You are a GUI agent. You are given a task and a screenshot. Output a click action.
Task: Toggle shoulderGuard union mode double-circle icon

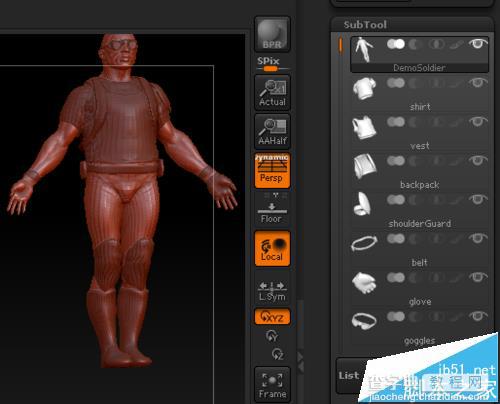(396, 200)
